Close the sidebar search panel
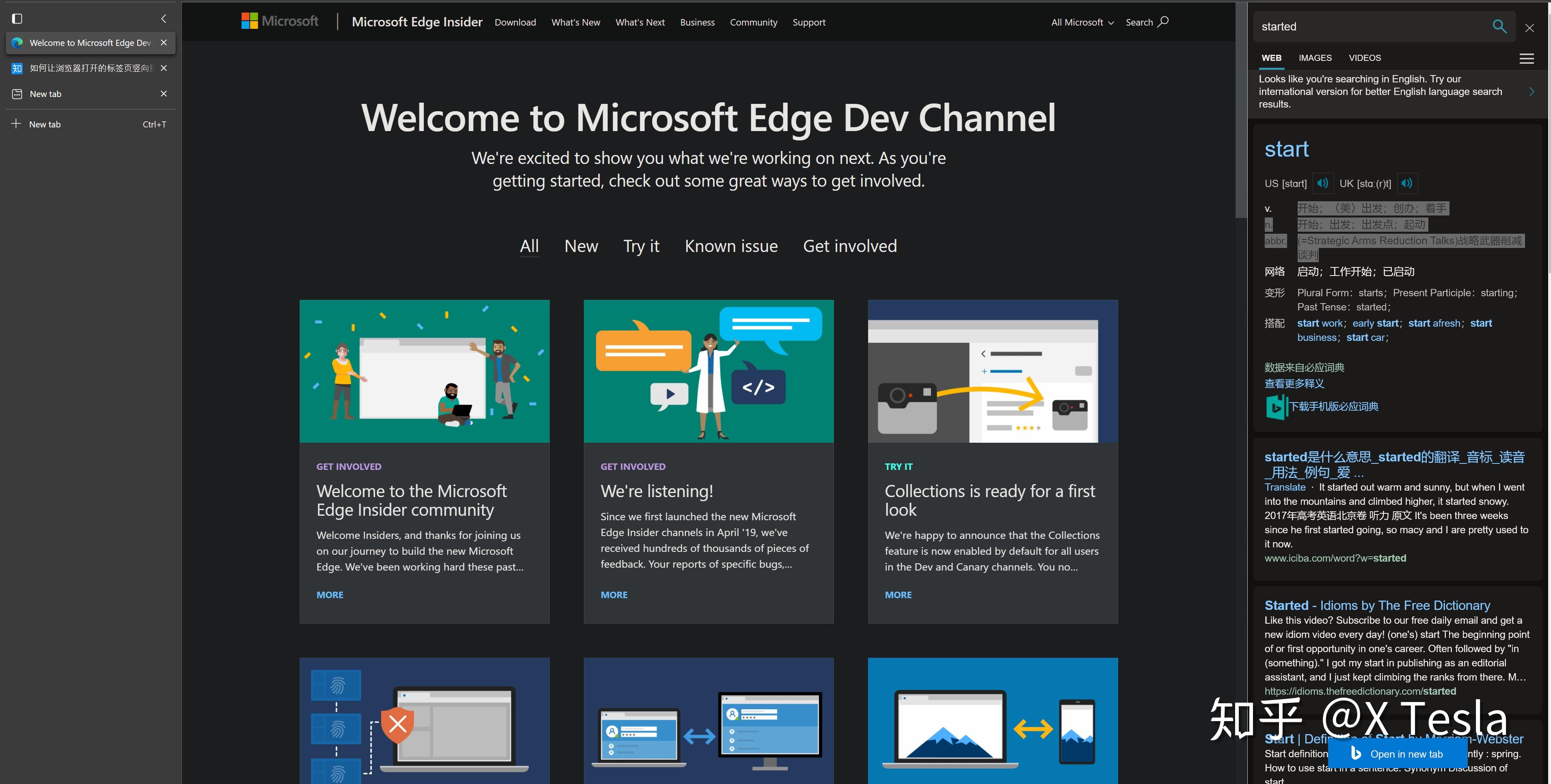 pyautogui.click(x=1529, y=27)
